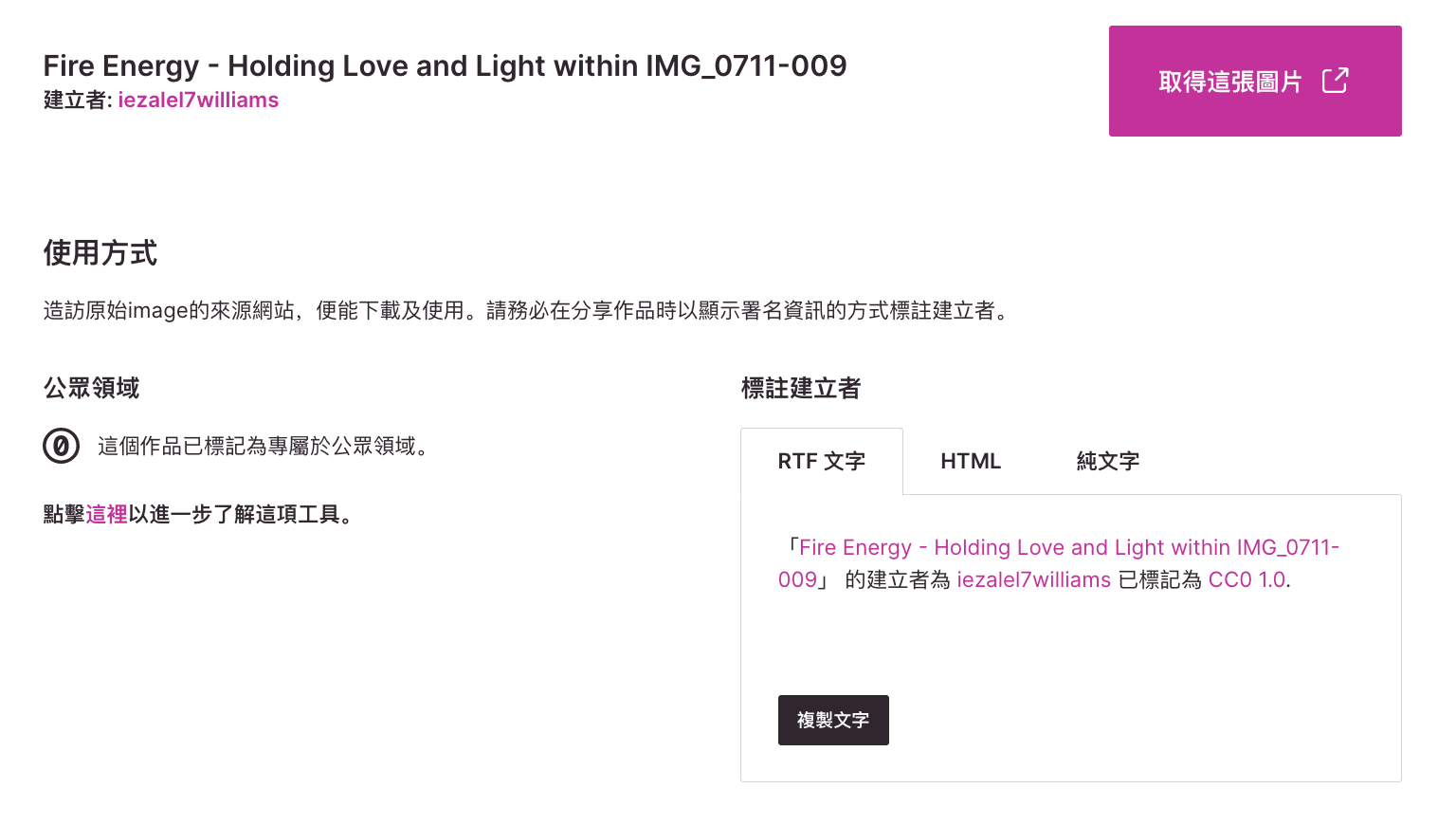Image resolution: width=1456 pixels, height=825 pixels.
Task: Follow the 這裡 link about this tool
Action: (x=106, y=515)
